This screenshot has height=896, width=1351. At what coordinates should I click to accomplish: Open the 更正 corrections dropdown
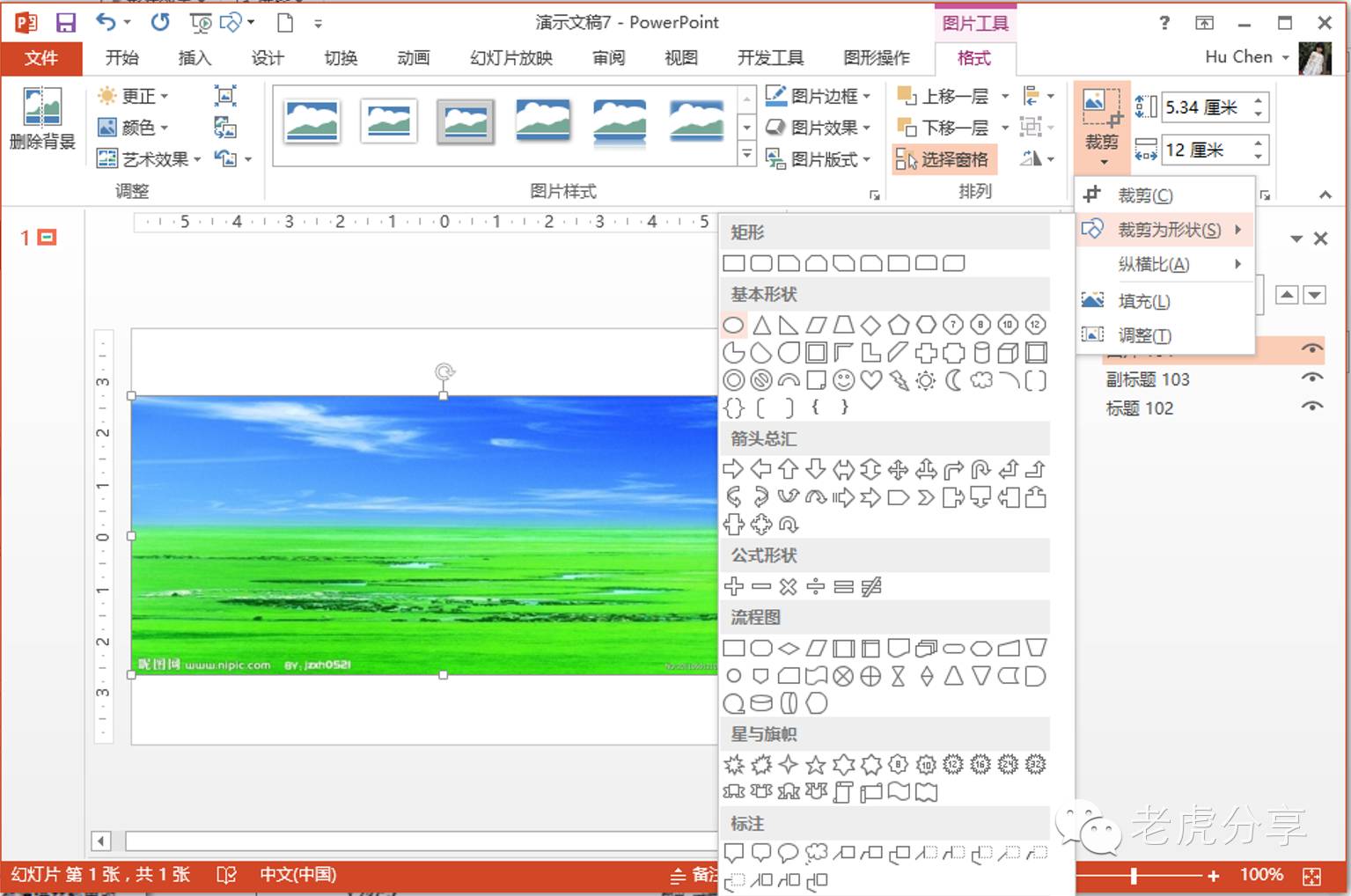[x=133, y=96]
